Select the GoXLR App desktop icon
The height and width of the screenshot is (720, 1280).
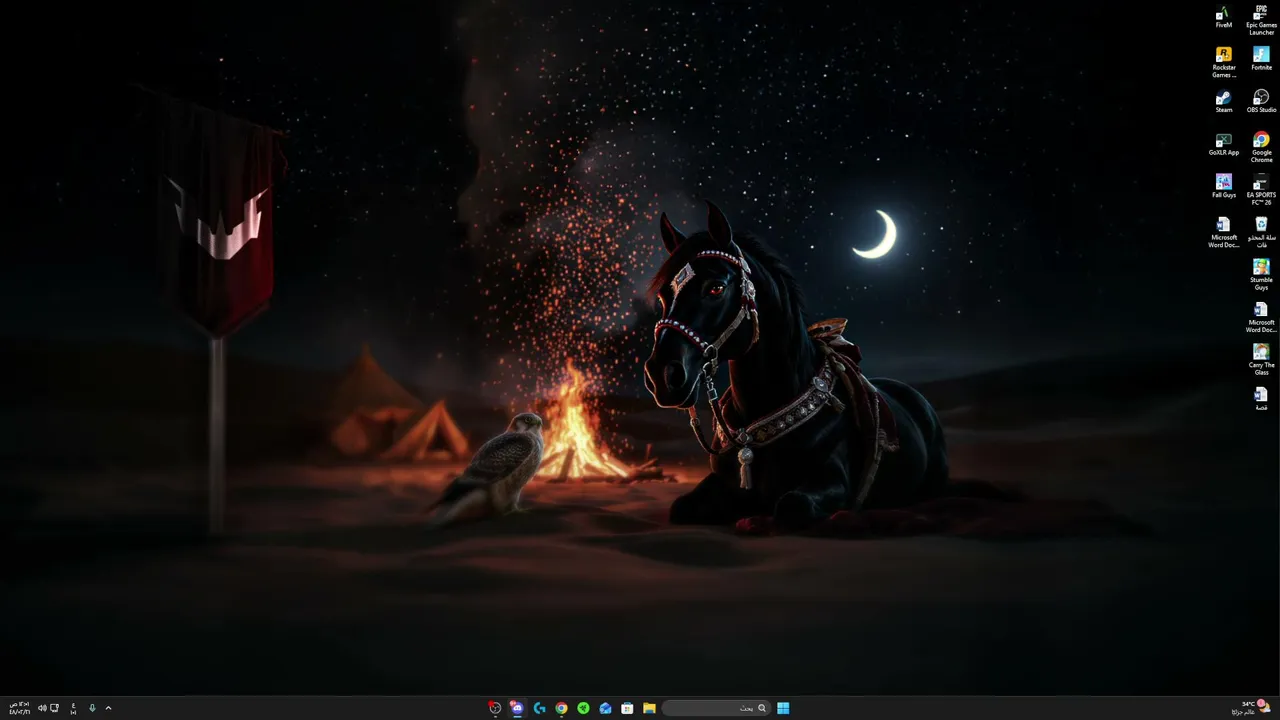point(1223,145)
